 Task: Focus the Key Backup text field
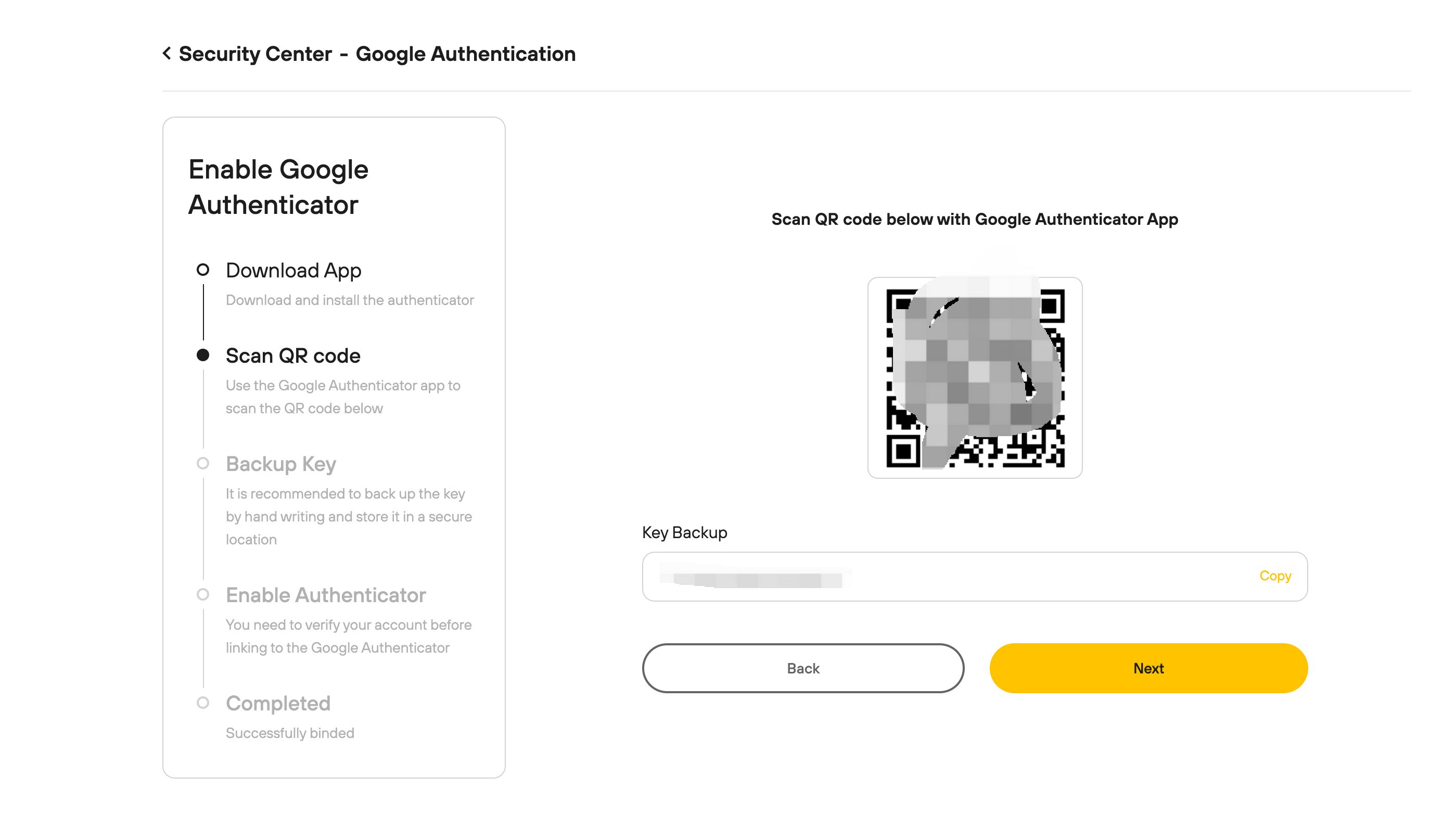tap(975, 577)
